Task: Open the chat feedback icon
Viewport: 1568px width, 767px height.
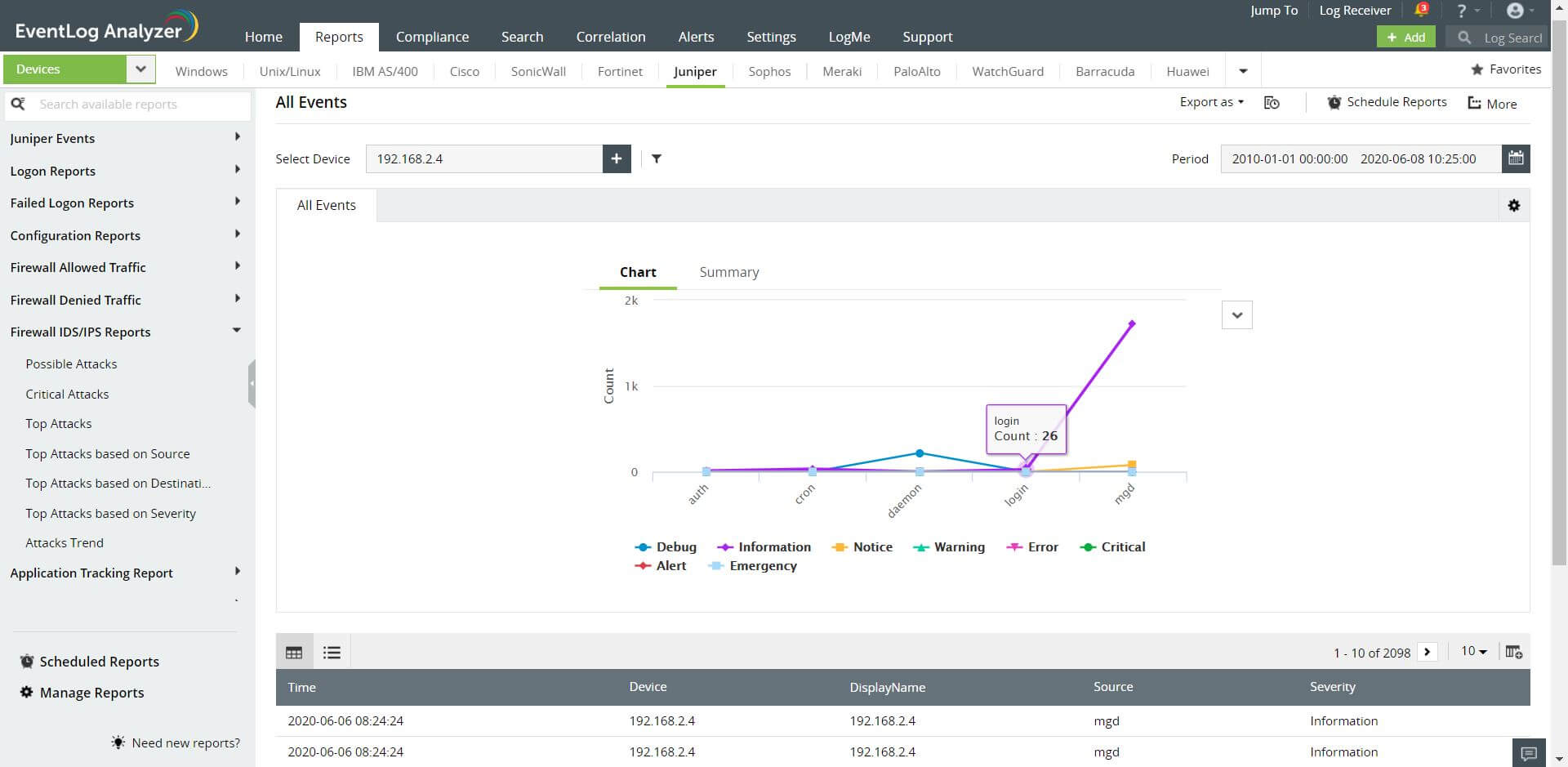Action: coord(1530,753)
